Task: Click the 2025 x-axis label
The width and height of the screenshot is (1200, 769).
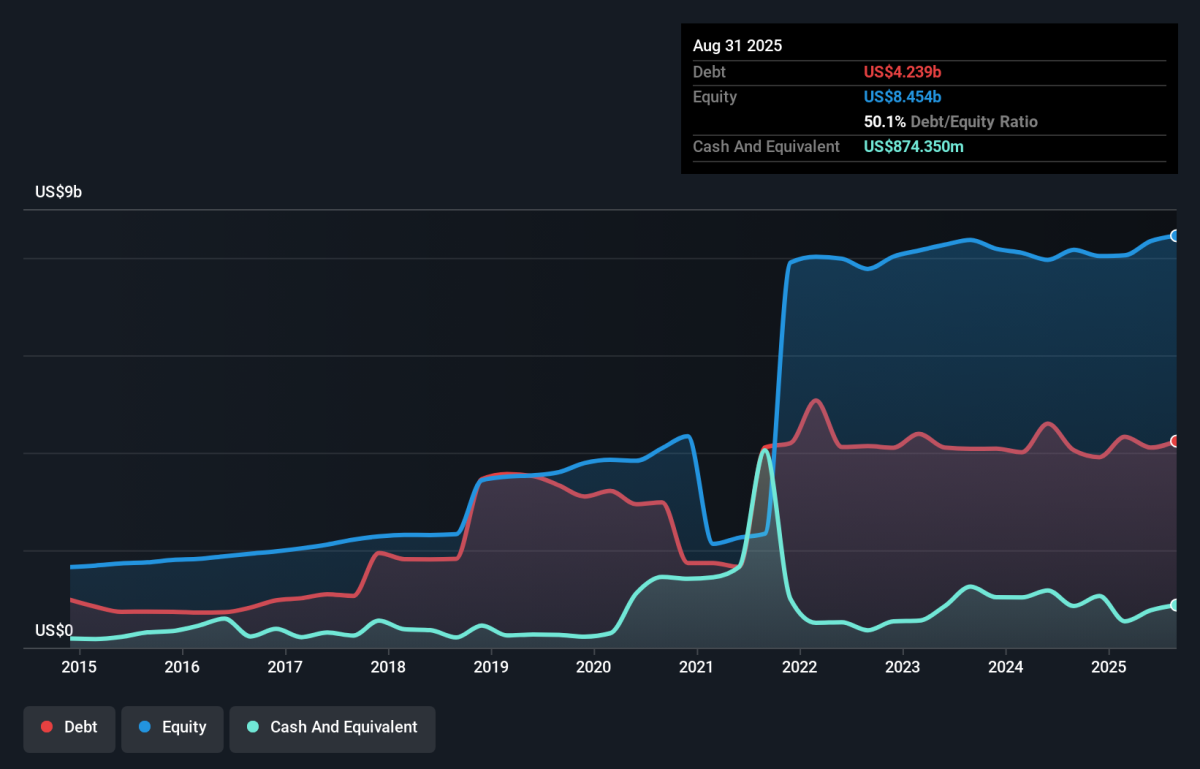Action: 1108,667
